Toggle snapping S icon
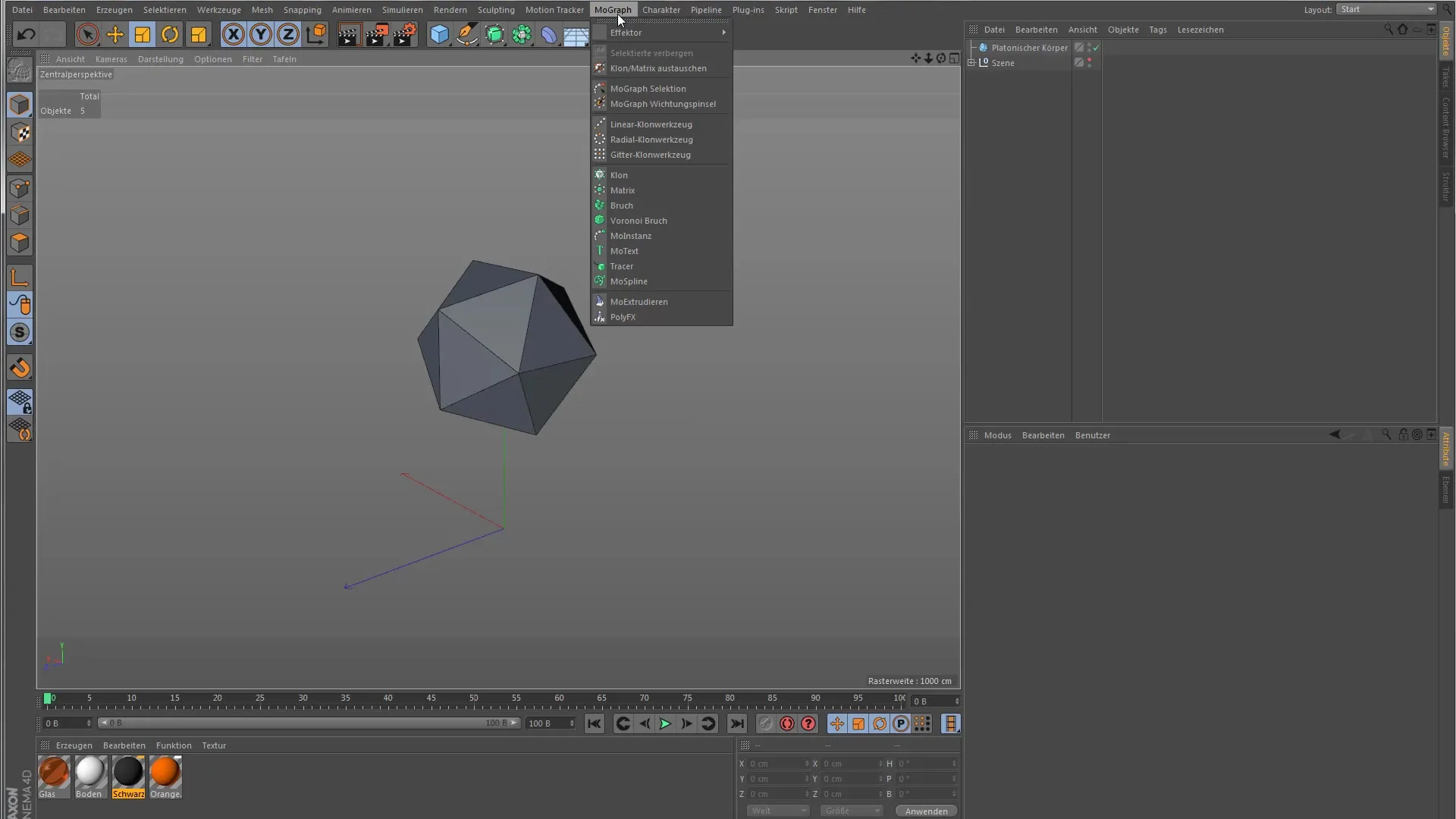 click(20, 332)
